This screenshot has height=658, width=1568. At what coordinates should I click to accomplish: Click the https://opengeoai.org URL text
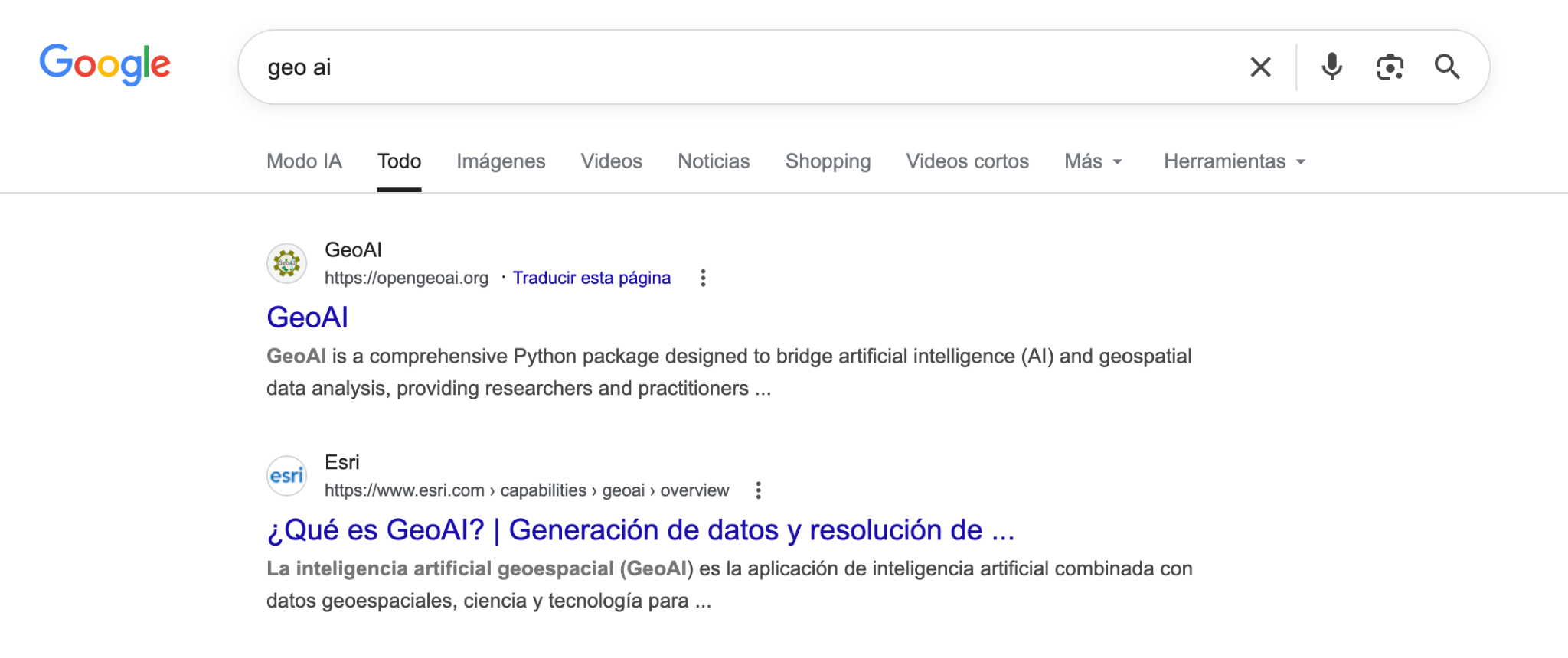coord(407,278)
